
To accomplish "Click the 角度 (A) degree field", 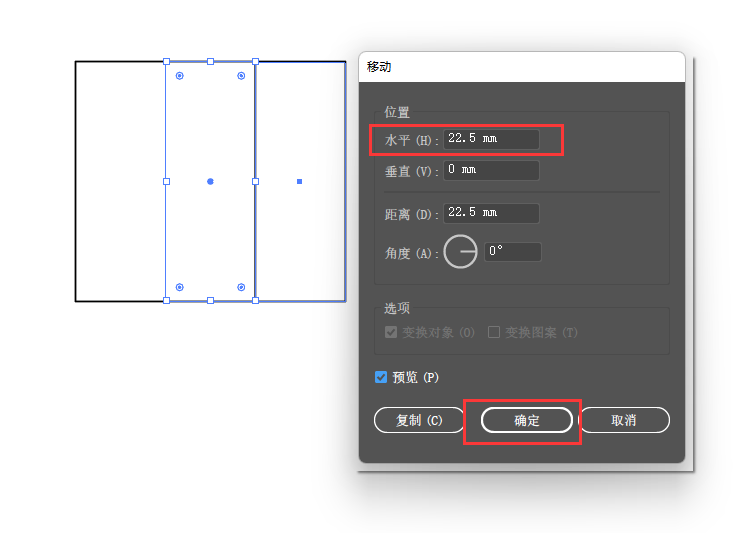I will pyautogui.click(x=513, y=251).
